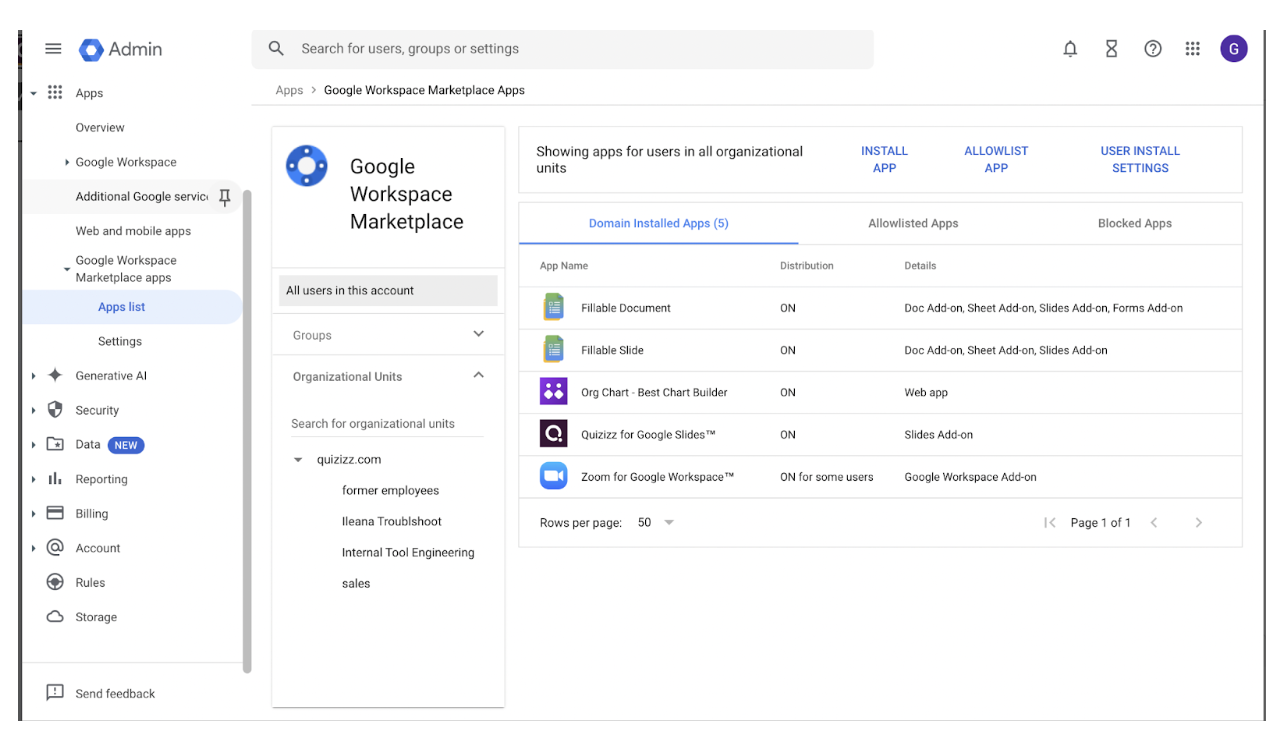Click the Rules steering wheel icon
The height and width of the screenshot is (738, 1284).
click(x=56, y=582)
